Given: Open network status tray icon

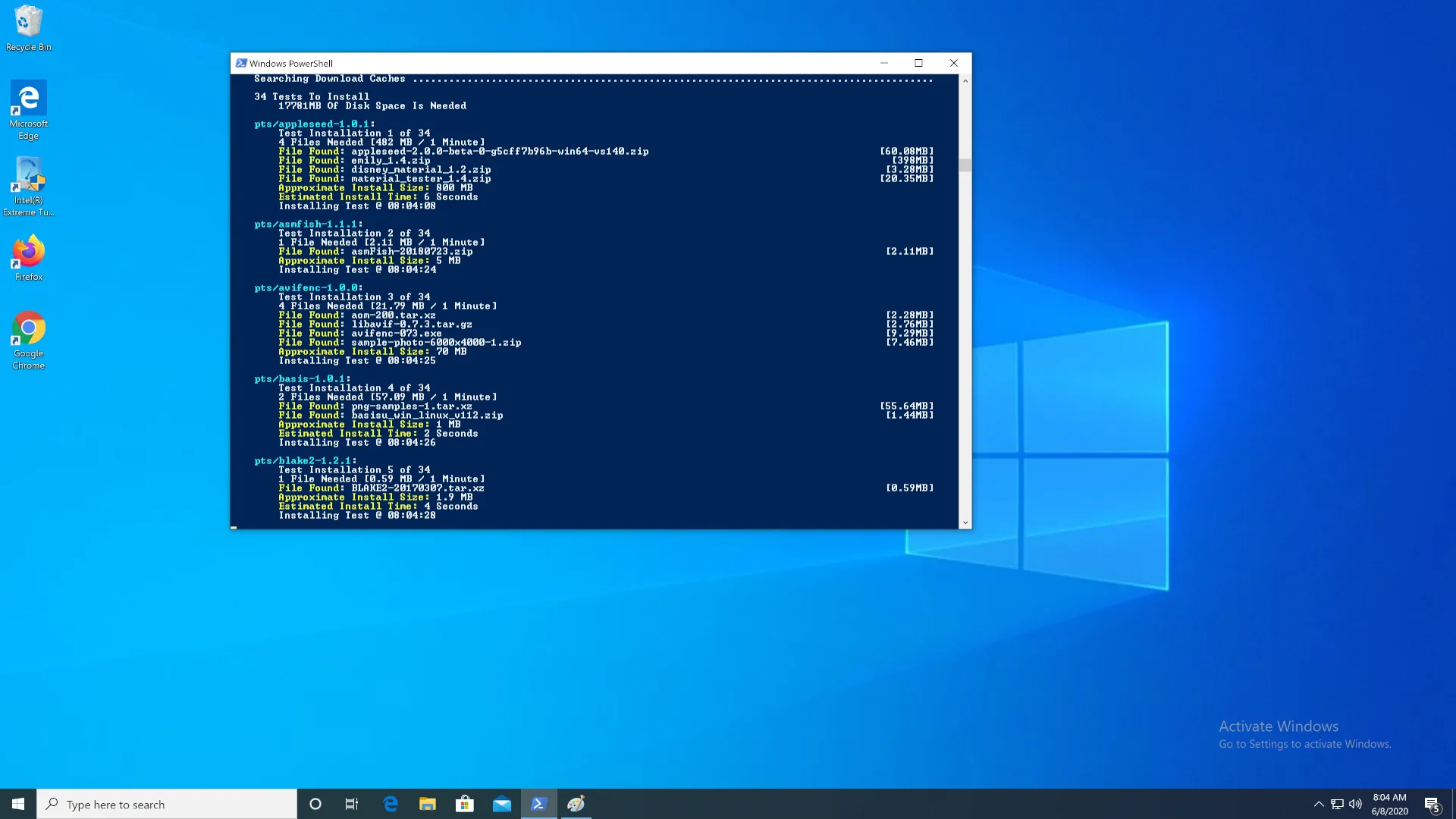Looking at the screenshot, I should coord(1337,804).
